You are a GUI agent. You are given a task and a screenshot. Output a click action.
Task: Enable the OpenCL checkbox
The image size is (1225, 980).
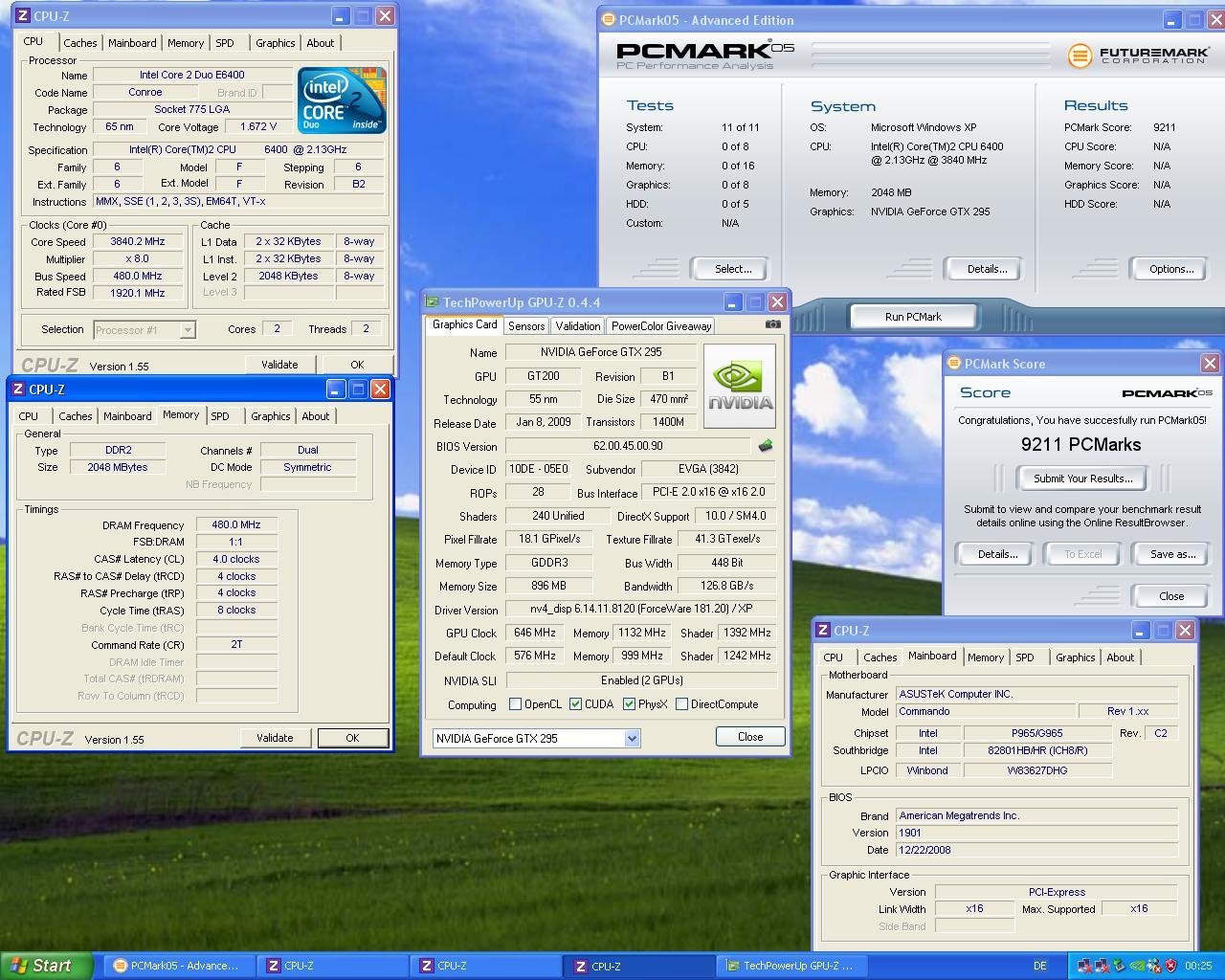(516, 704)
